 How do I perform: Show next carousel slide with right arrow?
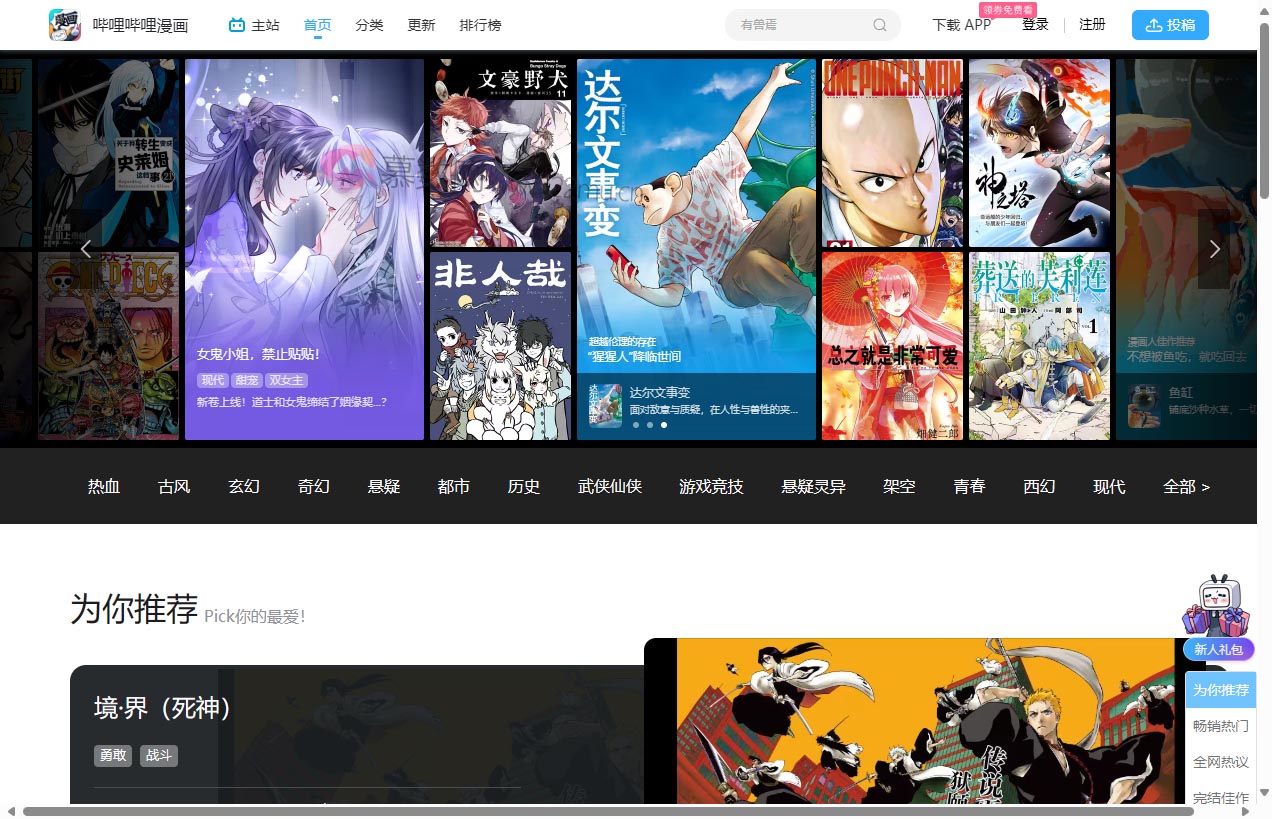tap(1214, 249)
